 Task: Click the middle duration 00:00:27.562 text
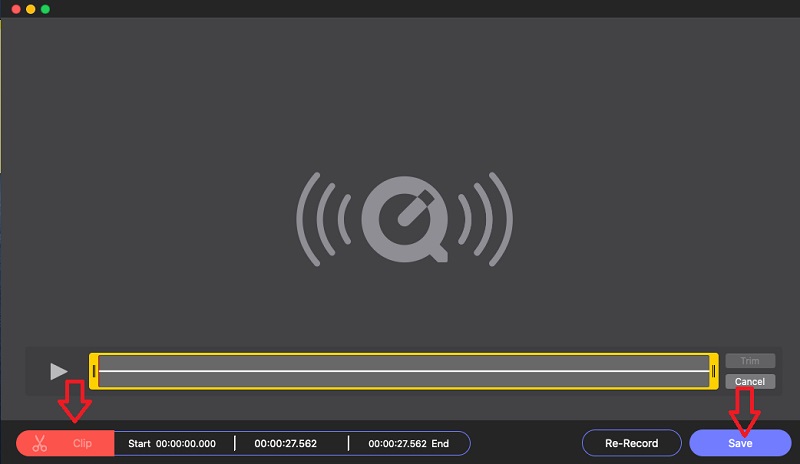click(x=286, y=444)
